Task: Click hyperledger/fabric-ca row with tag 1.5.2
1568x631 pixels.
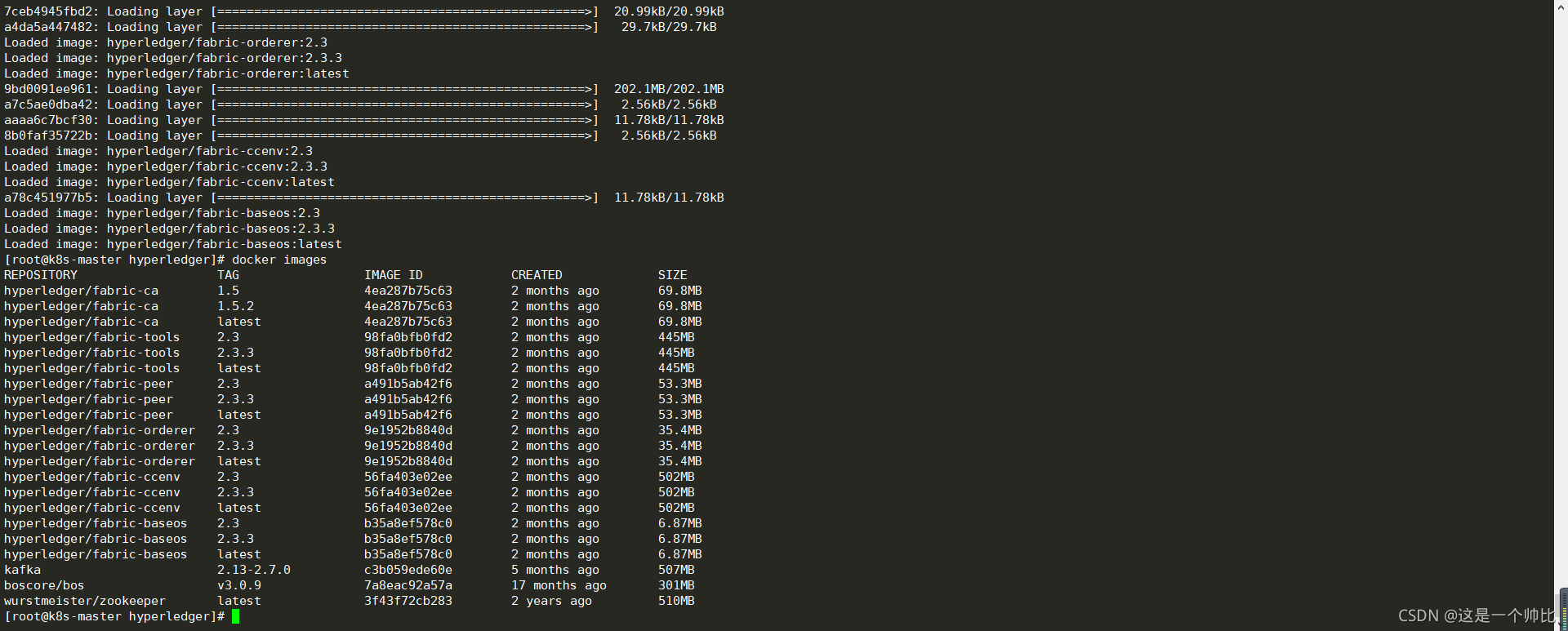Action: (x=353, y=306)
